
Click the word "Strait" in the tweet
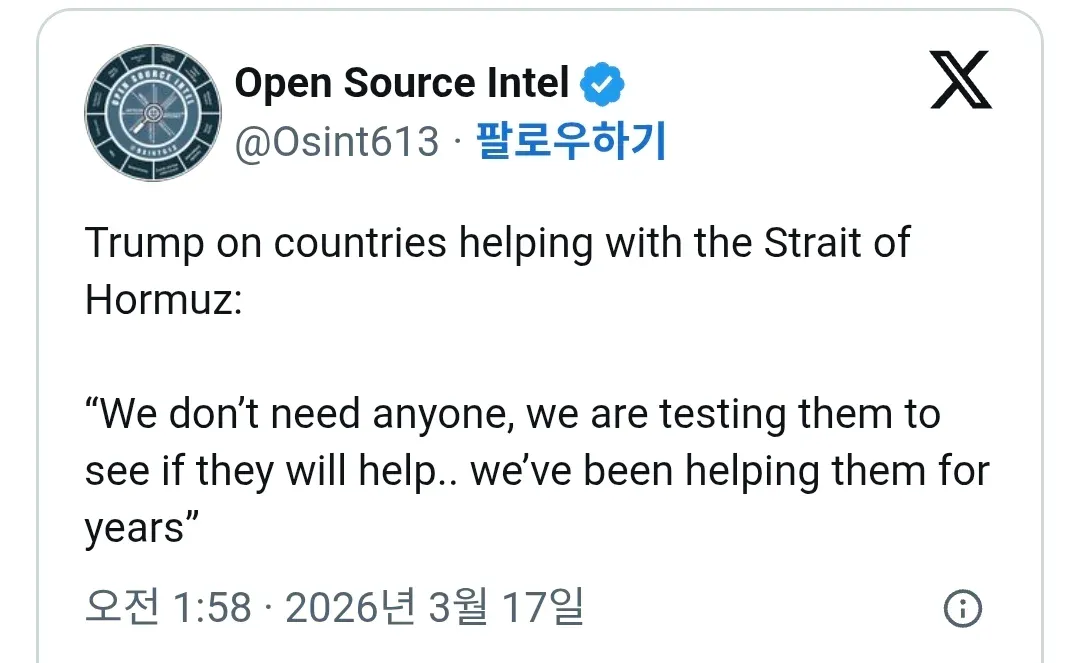814,243
